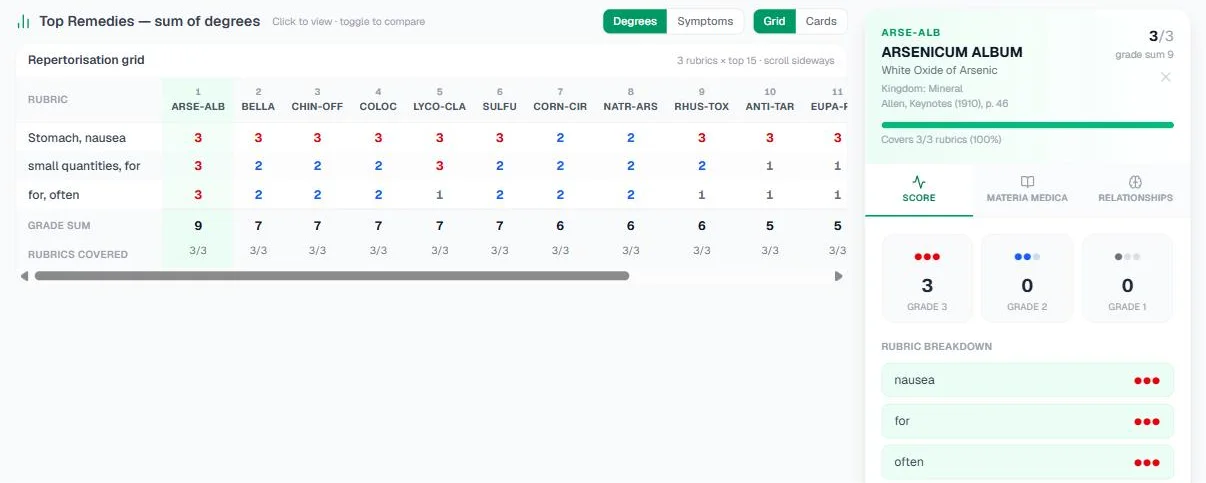Image resolution: width=1206 pixels, height=483 pixels.
Task: Click the Score tab pulse icon
Action: pyautogui.click(x=919, y=182)
